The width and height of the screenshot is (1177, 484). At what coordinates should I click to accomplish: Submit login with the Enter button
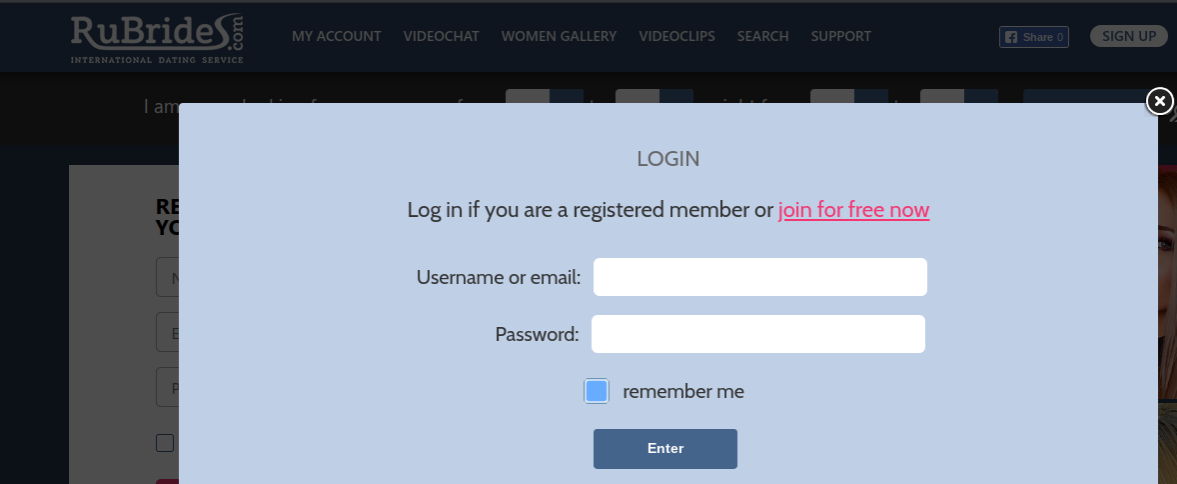tap(665, 449)
